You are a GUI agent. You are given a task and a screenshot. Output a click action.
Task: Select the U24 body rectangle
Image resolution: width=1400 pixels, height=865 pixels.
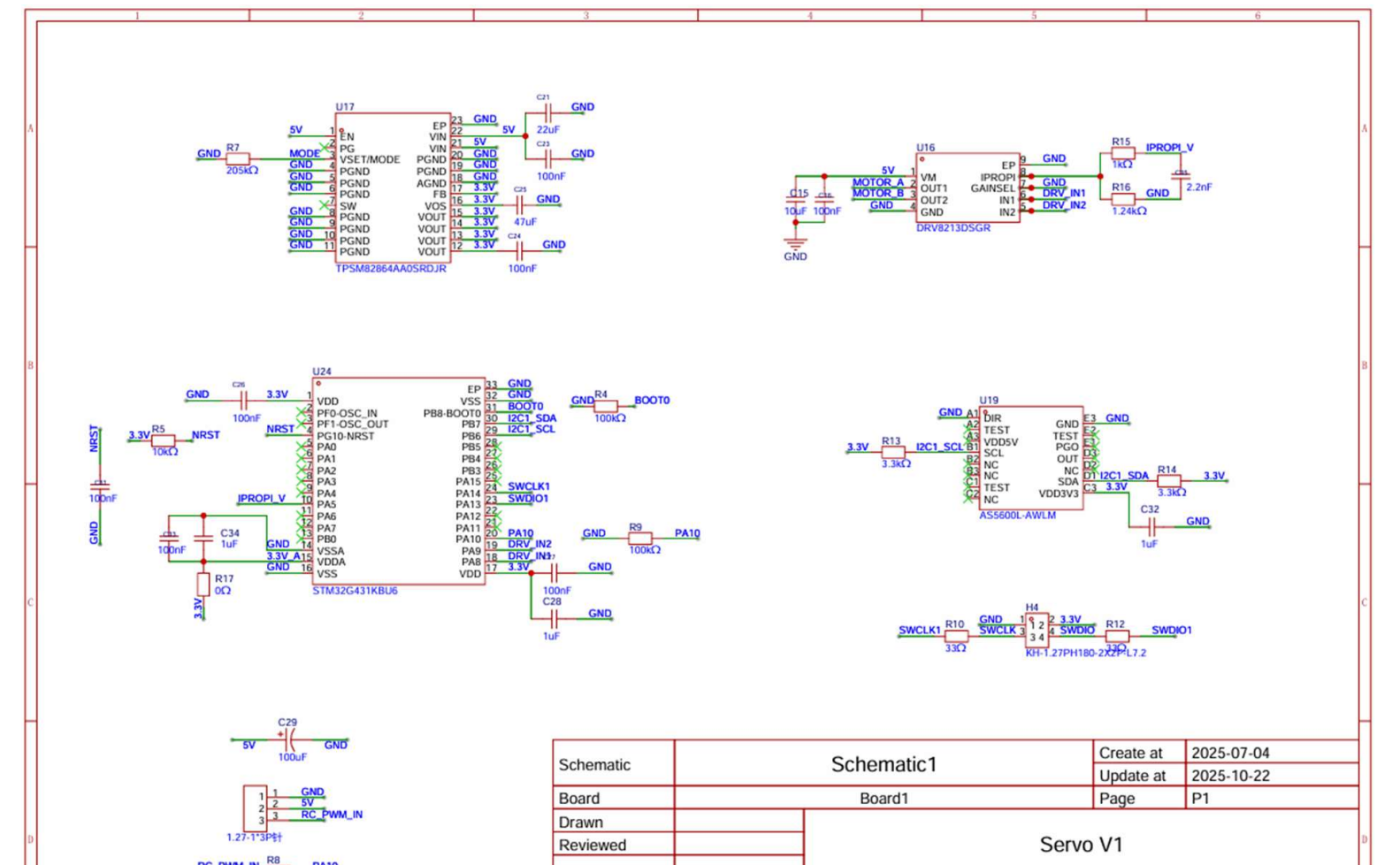(x=398, y=481)
